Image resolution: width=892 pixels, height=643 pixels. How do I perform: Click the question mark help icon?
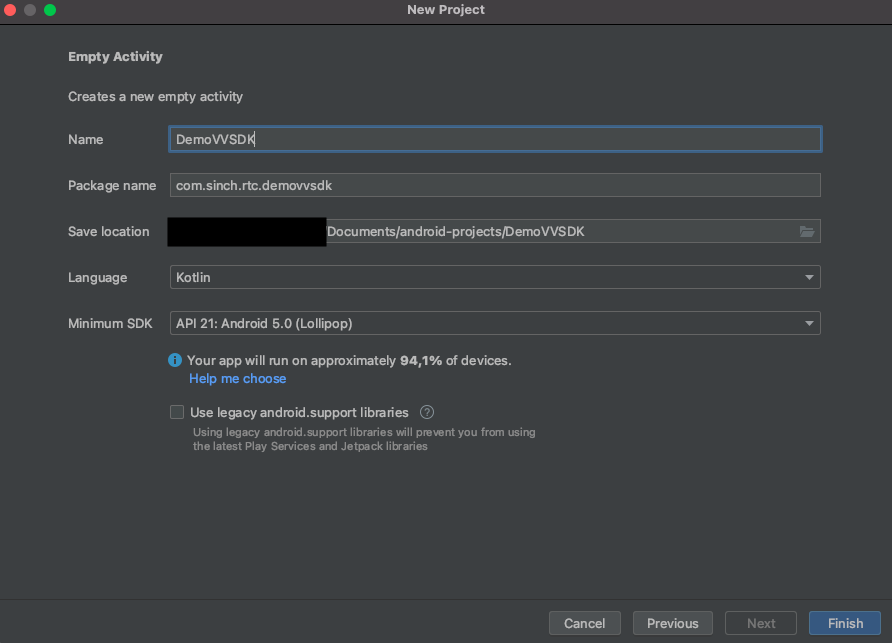click(x=427, y=412)
